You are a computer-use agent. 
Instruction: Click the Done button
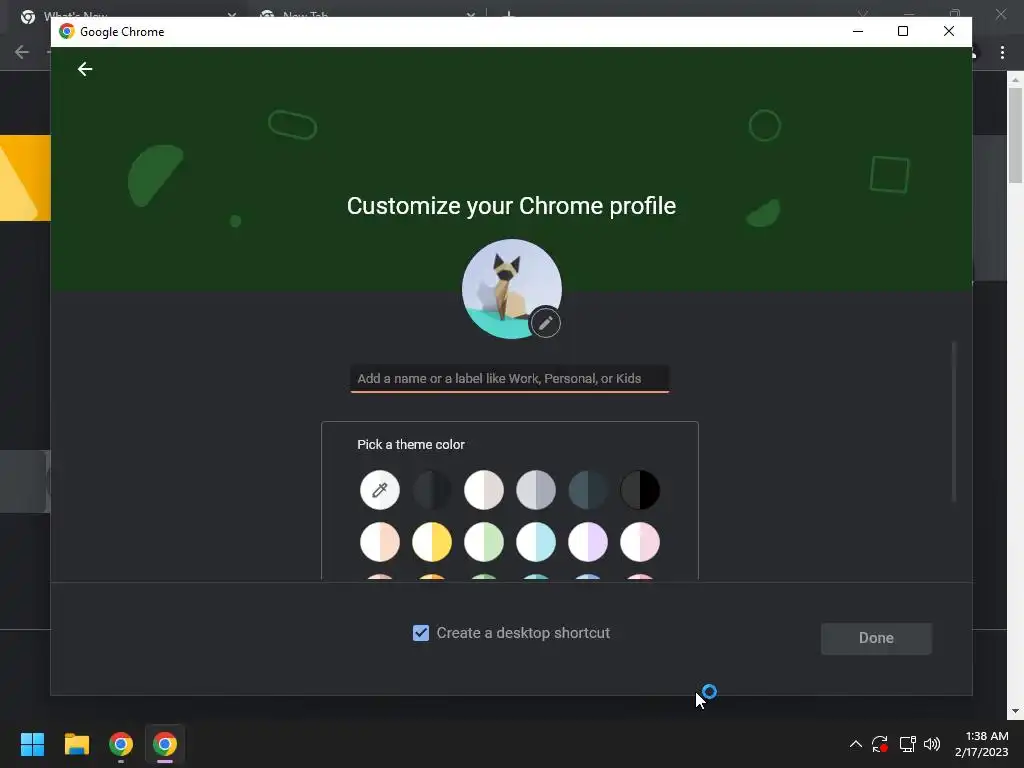pos(876,638)
